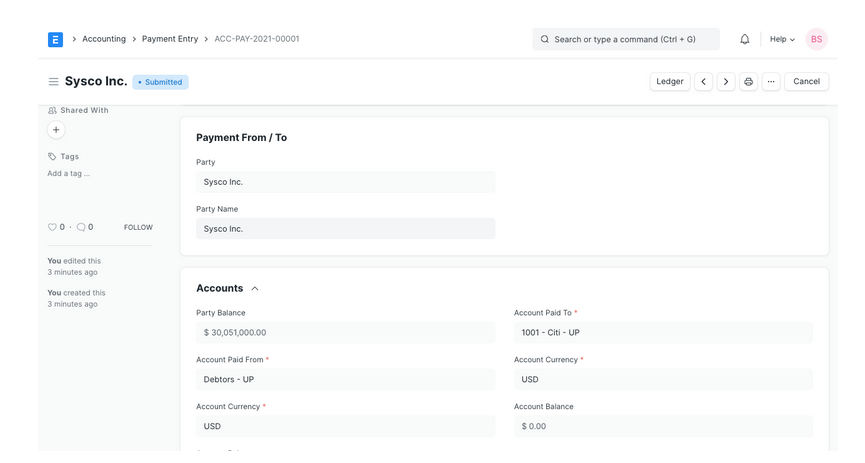Click the ERPNext home logo icon
Image resolution: width=865 pixels, height=463 pixels.
[x=55, y=39]
